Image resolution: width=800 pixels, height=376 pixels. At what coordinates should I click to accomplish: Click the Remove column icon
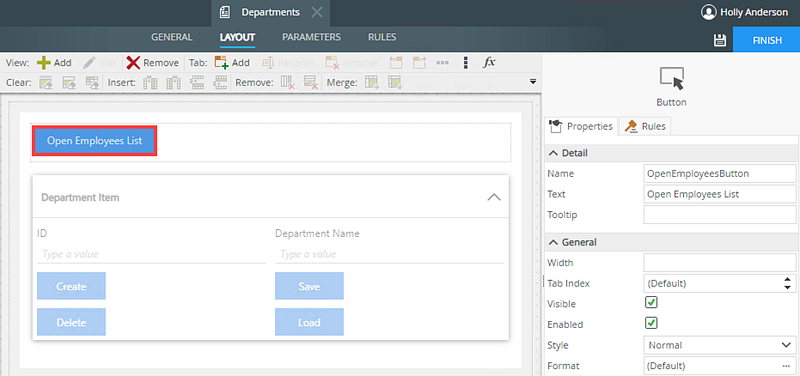288,82
